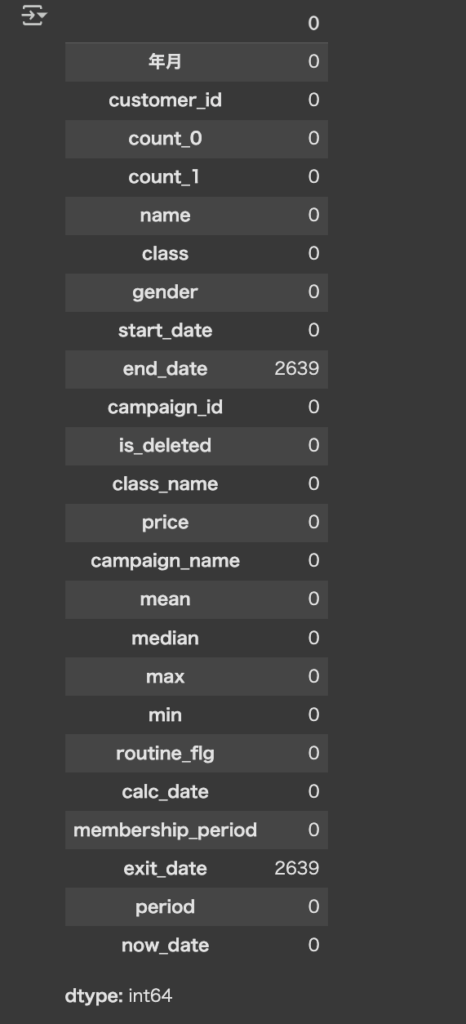Select the class_name row label
This screenshot has height=1024, width=466.
tap(165, 484)
